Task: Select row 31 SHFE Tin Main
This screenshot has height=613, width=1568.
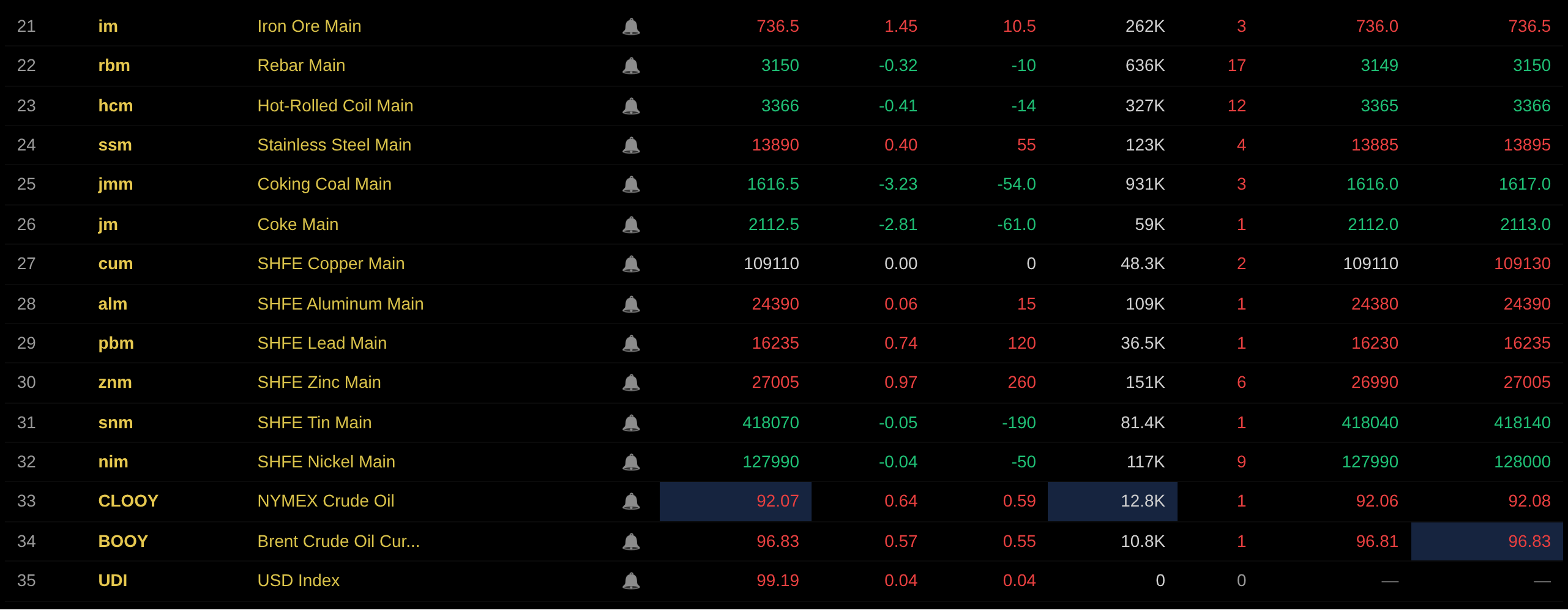Action: [x=784, y=423]
